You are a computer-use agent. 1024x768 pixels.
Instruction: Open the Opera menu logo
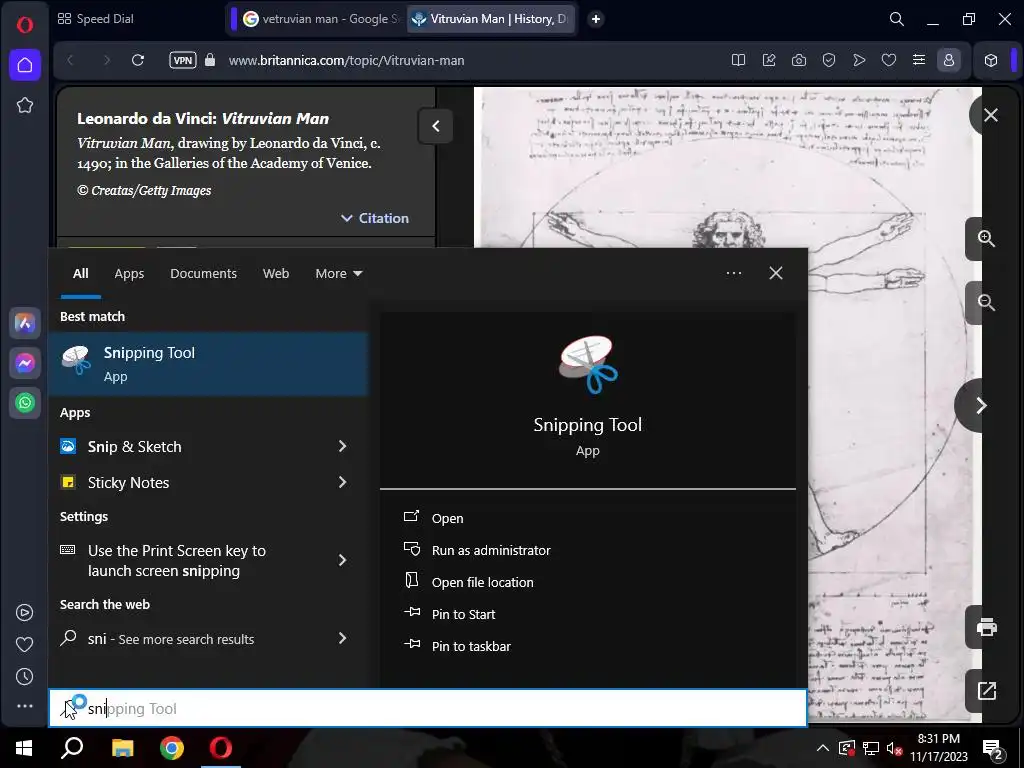25,25
